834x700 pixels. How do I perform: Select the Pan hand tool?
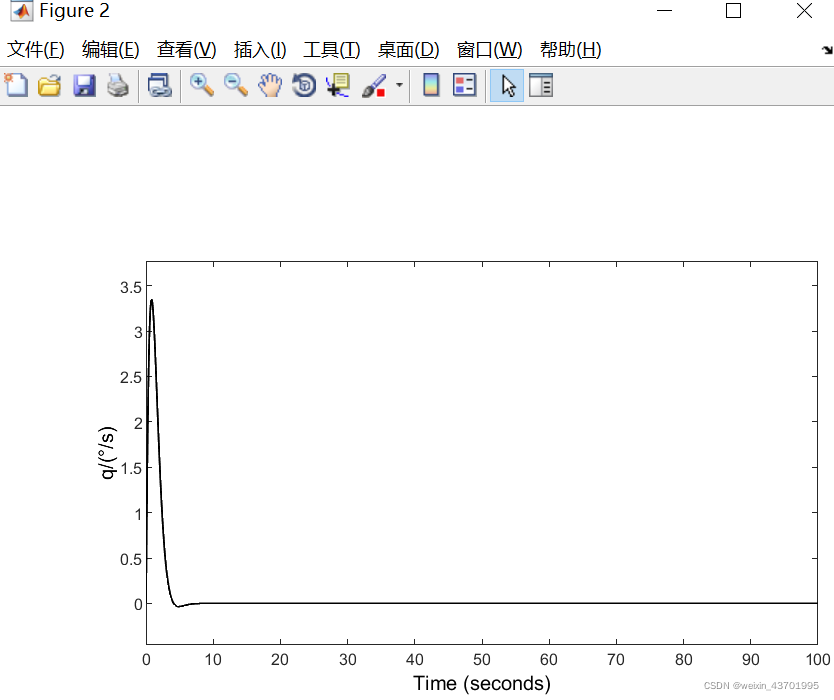(x=270, y=85)
